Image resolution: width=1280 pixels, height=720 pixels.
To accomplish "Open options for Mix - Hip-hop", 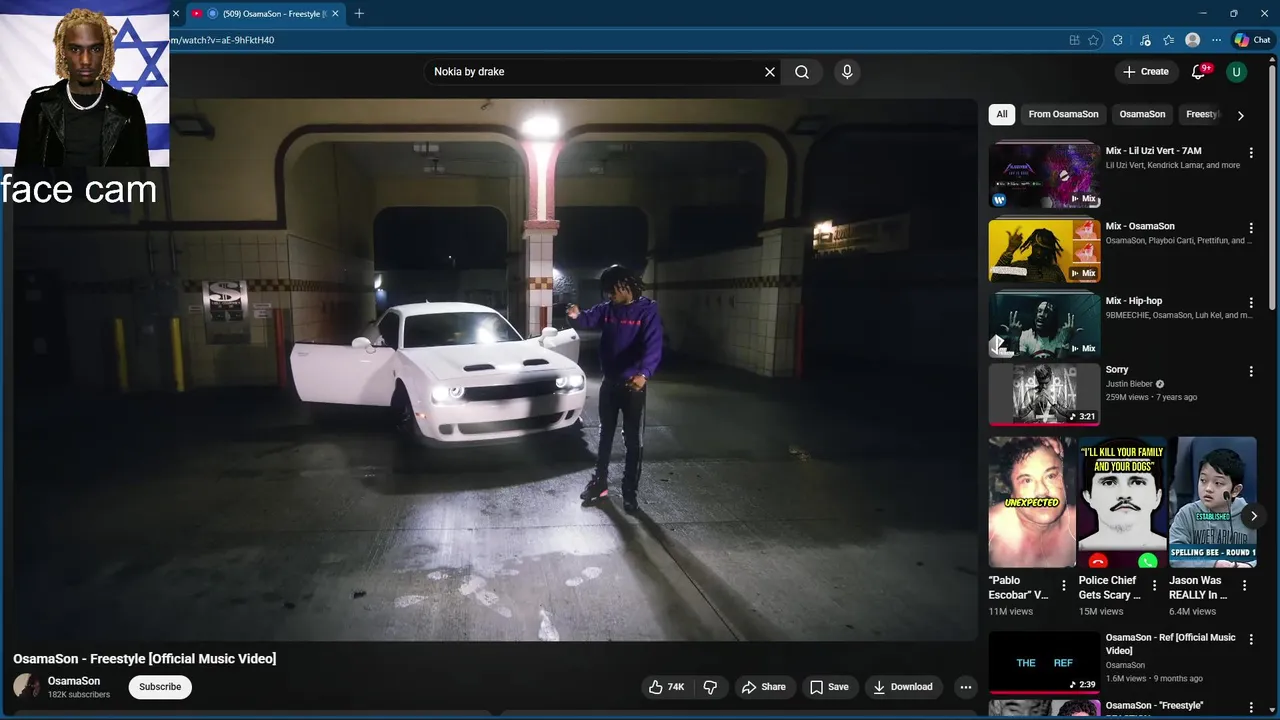I will pyautogui.click(x=1250, y=302).
